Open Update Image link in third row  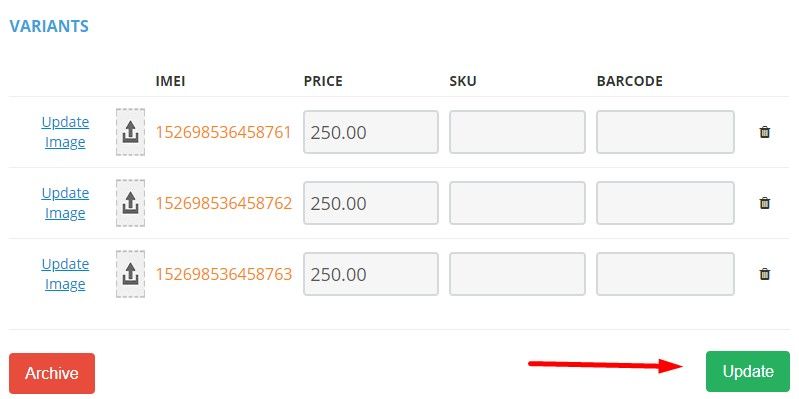coord(65,274)
